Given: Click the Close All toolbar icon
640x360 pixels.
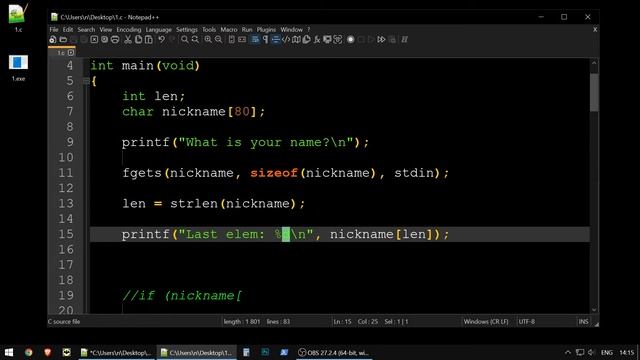Looking at the screenshot, I should tap(104, 40).
